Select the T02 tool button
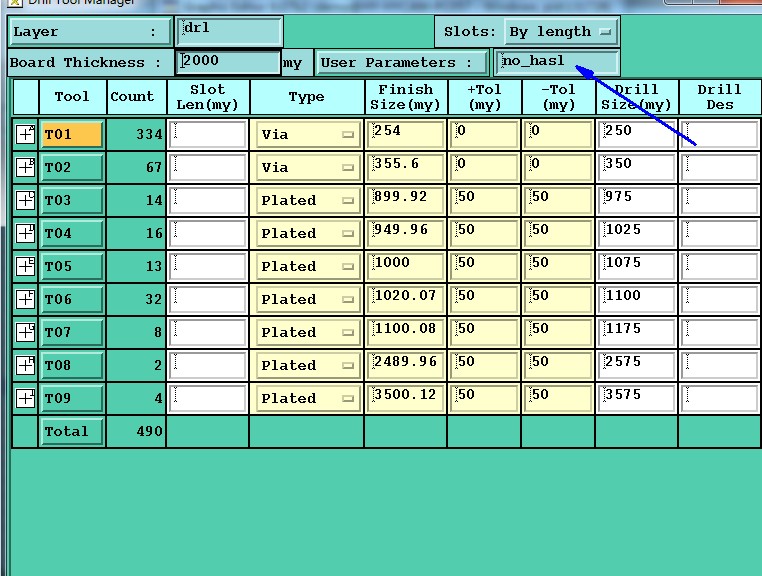The height and width of the screenshot is (576, 762). pos(71,167)
